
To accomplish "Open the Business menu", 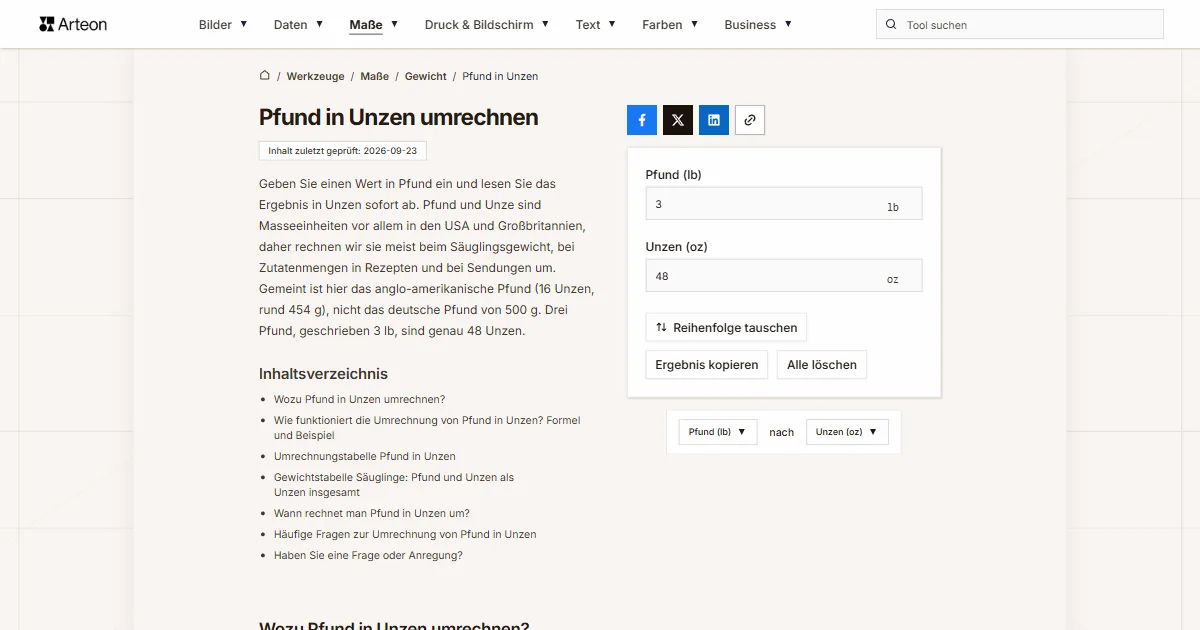I will point(758,25).
